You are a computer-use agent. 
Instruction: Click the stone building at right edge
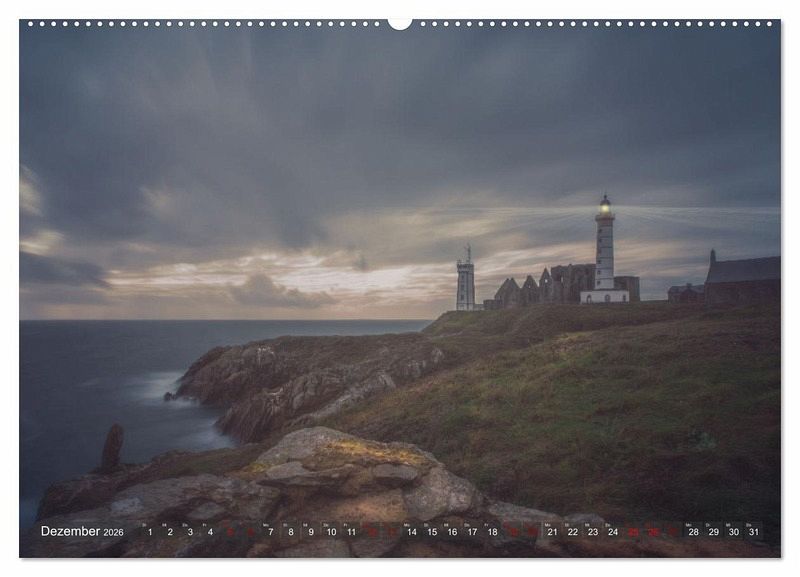click(741, 280)
